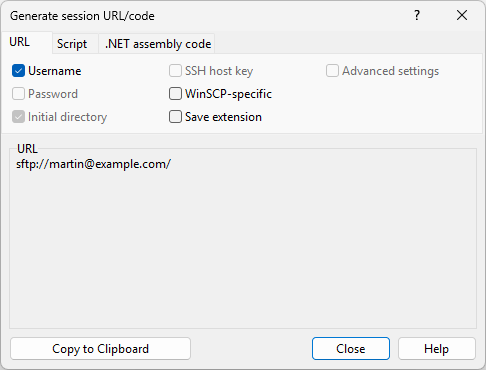Select the .NET assembly code tab
This screenshot has width=486, height=370.
tap(158, 44)
